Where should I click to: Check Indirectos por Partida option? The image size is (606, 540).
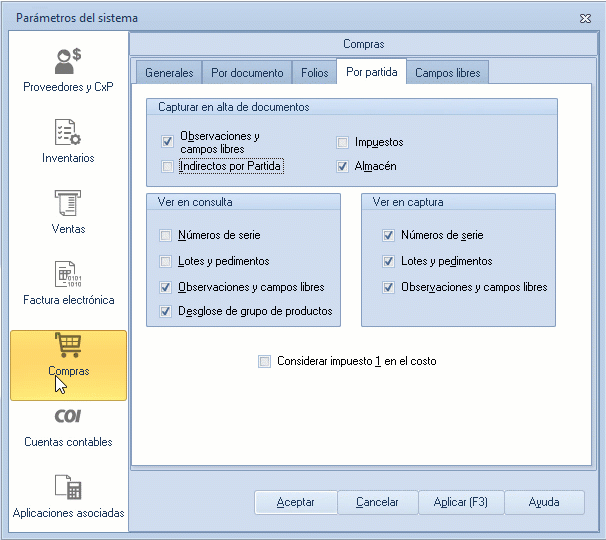(167, 166)
